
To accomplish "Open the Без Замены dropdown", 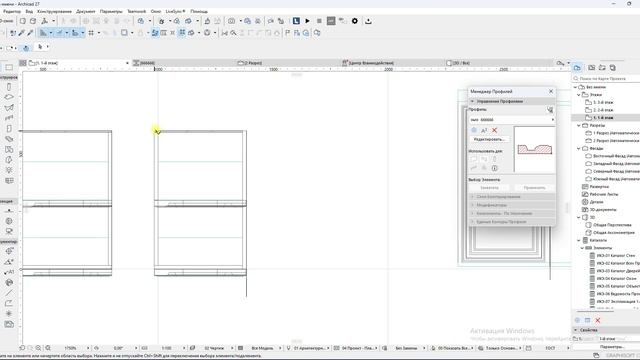I will pyautogui.click(x=424, y=348).
